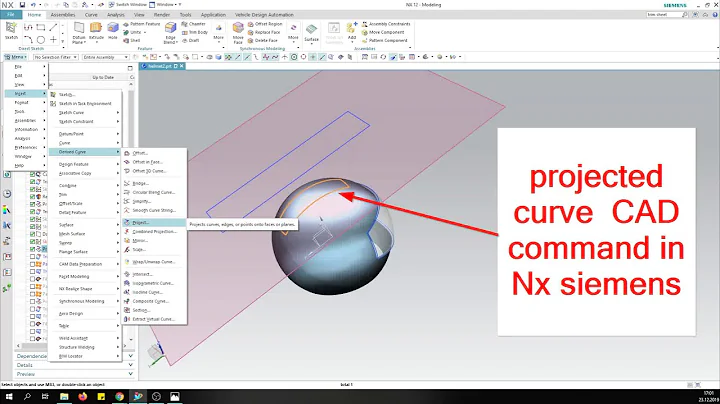
Task: Close the helmet2.prt tab
Action: (x=182, y=66)
